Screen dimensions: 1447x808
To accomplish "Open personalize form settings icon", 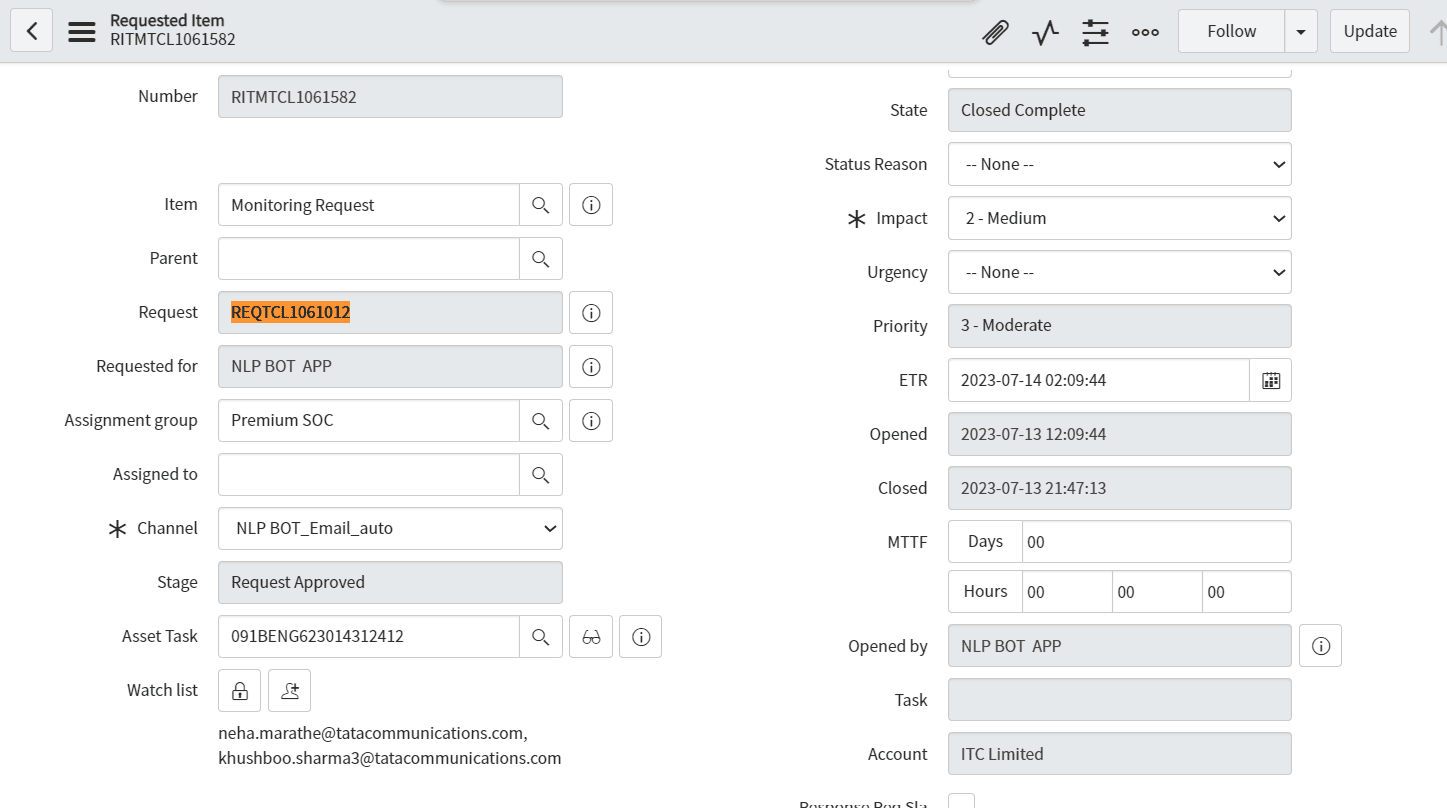I will point(1095,32).
